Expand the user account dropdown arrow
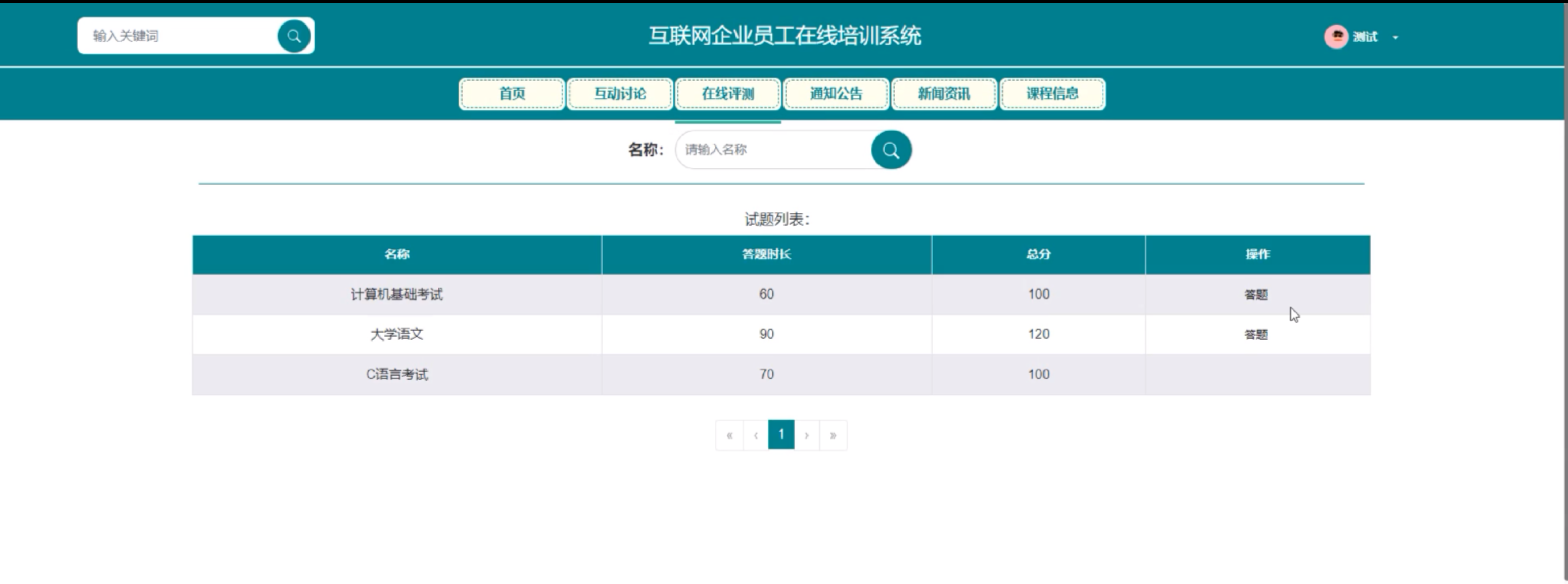The image size is (1568, 584). 1396,38
